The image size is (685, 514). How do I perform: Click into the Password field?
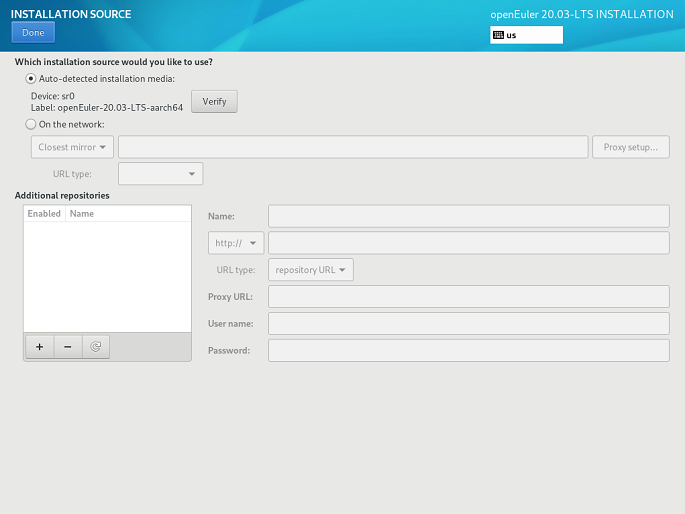pyautogui.click(x=468, y=350)
